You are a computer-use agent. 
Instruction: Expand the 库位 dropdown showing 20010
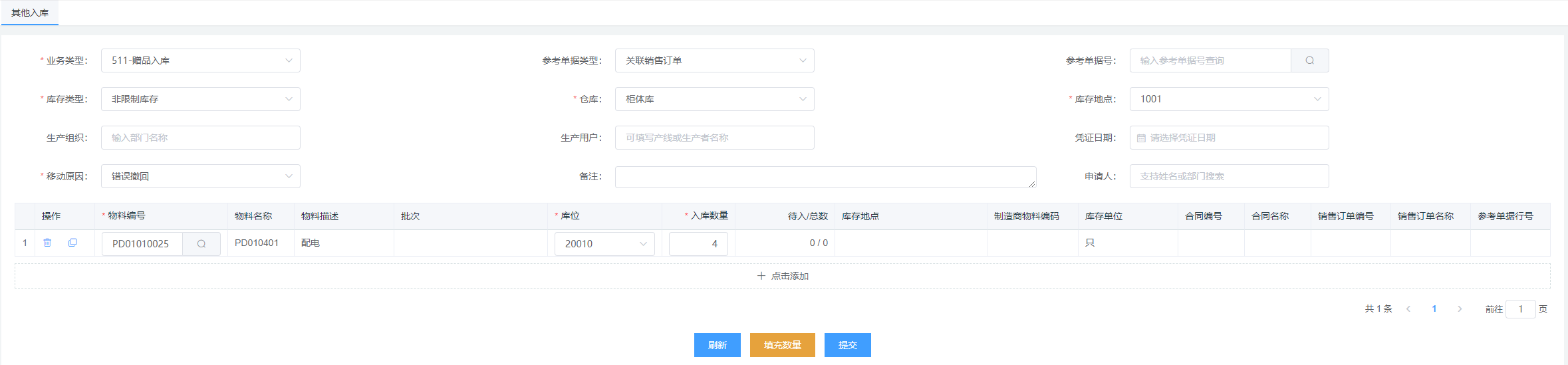[604, 244]
